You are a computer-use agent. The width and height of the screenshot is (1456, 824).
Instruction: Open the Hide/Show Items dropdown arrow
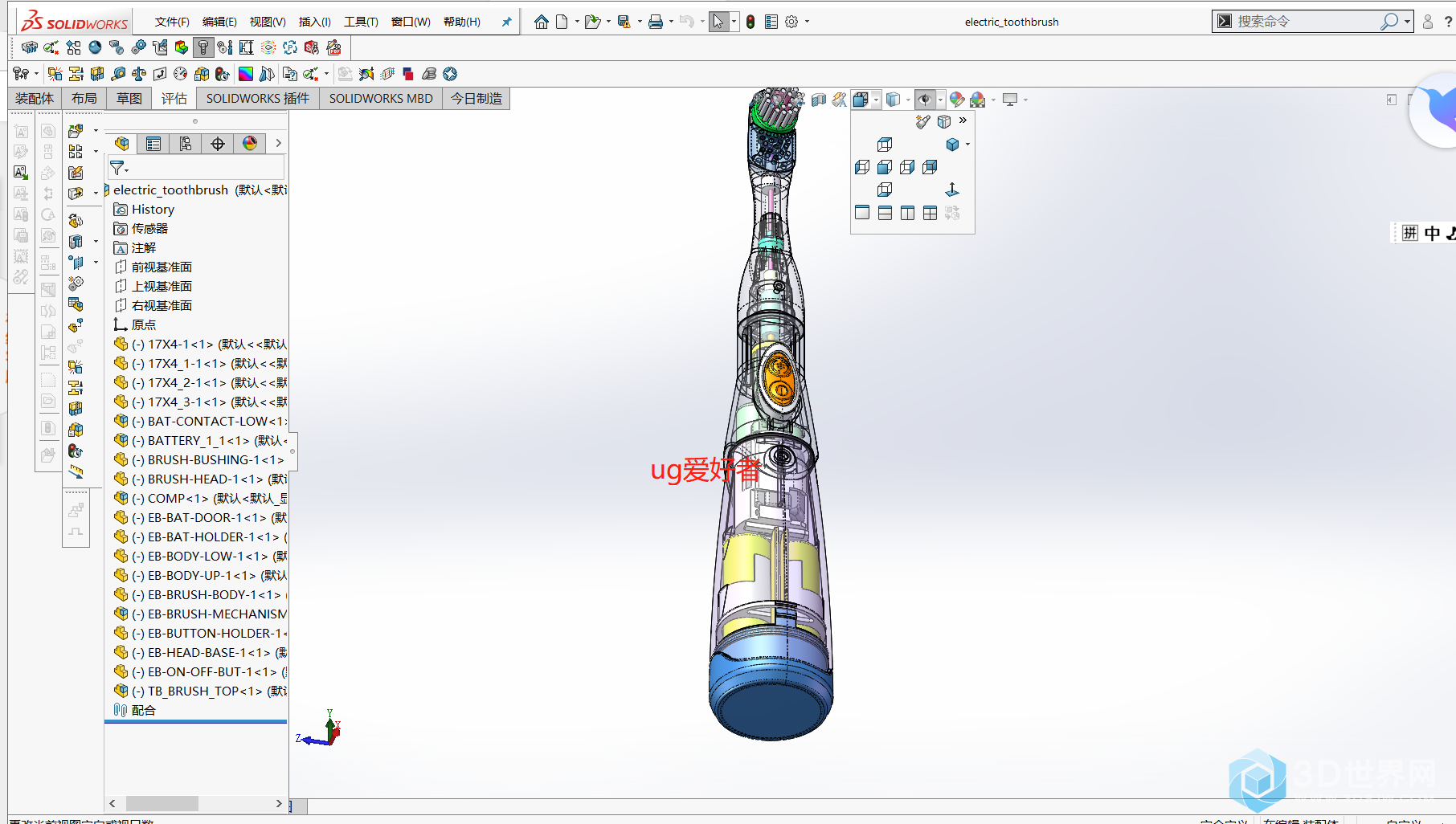click(941, 100)
